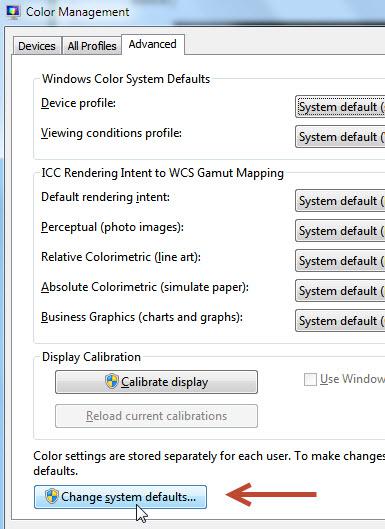Viewport: 385px width, 529px height.
Task: Click ICC Rendering Intent to WCS Gamut Mapping heading
Action: coord(162,173)
